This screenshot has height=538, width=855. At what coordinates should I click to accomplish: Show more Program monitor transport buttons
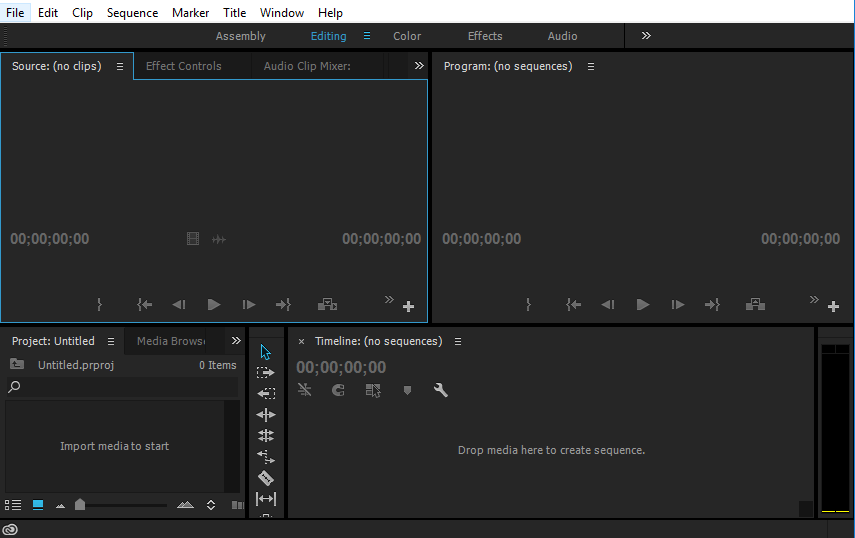[x=814, y=299]
